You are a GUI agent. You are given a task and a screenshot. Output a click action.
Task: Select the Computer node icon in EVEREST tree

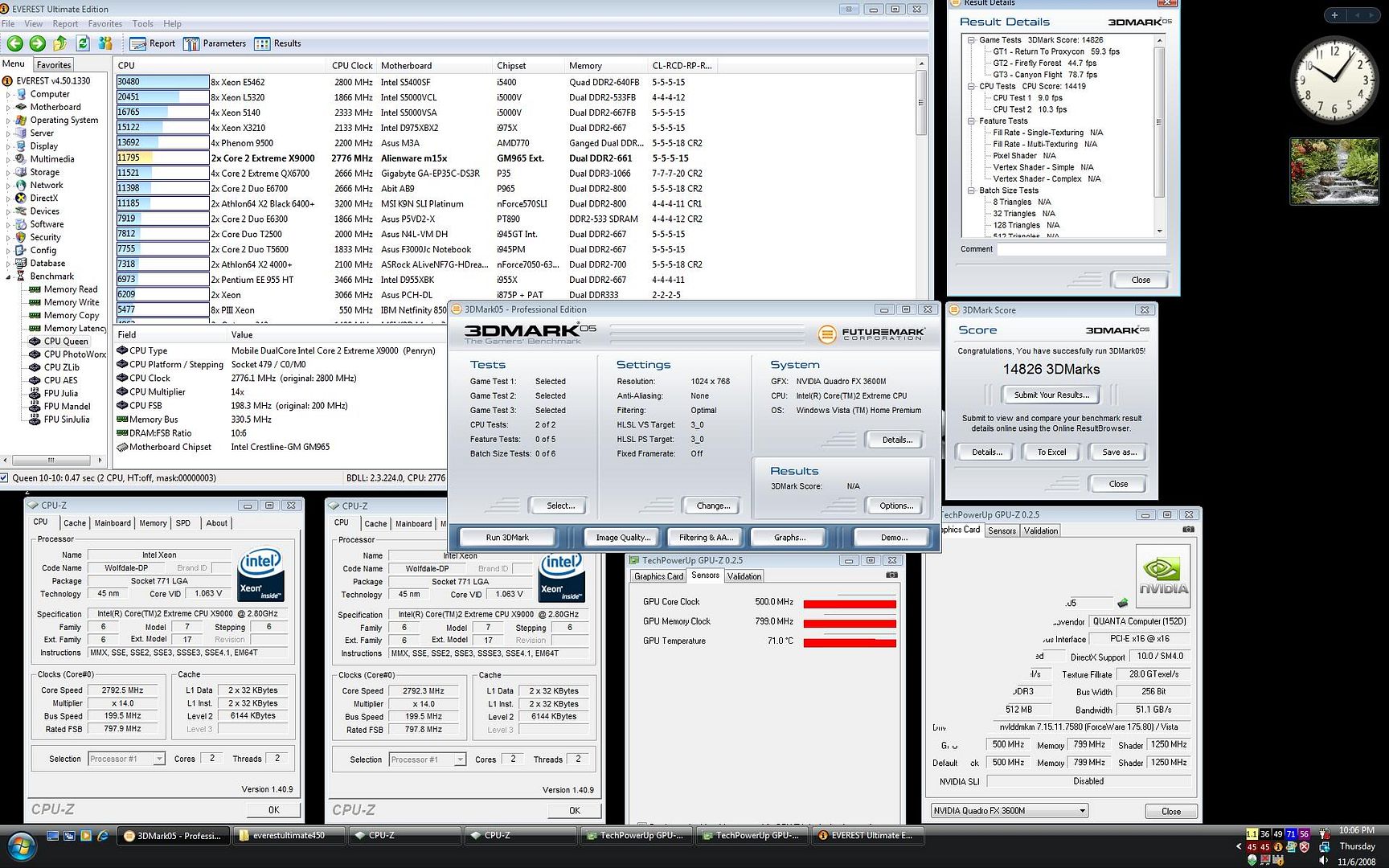[22, 94]
